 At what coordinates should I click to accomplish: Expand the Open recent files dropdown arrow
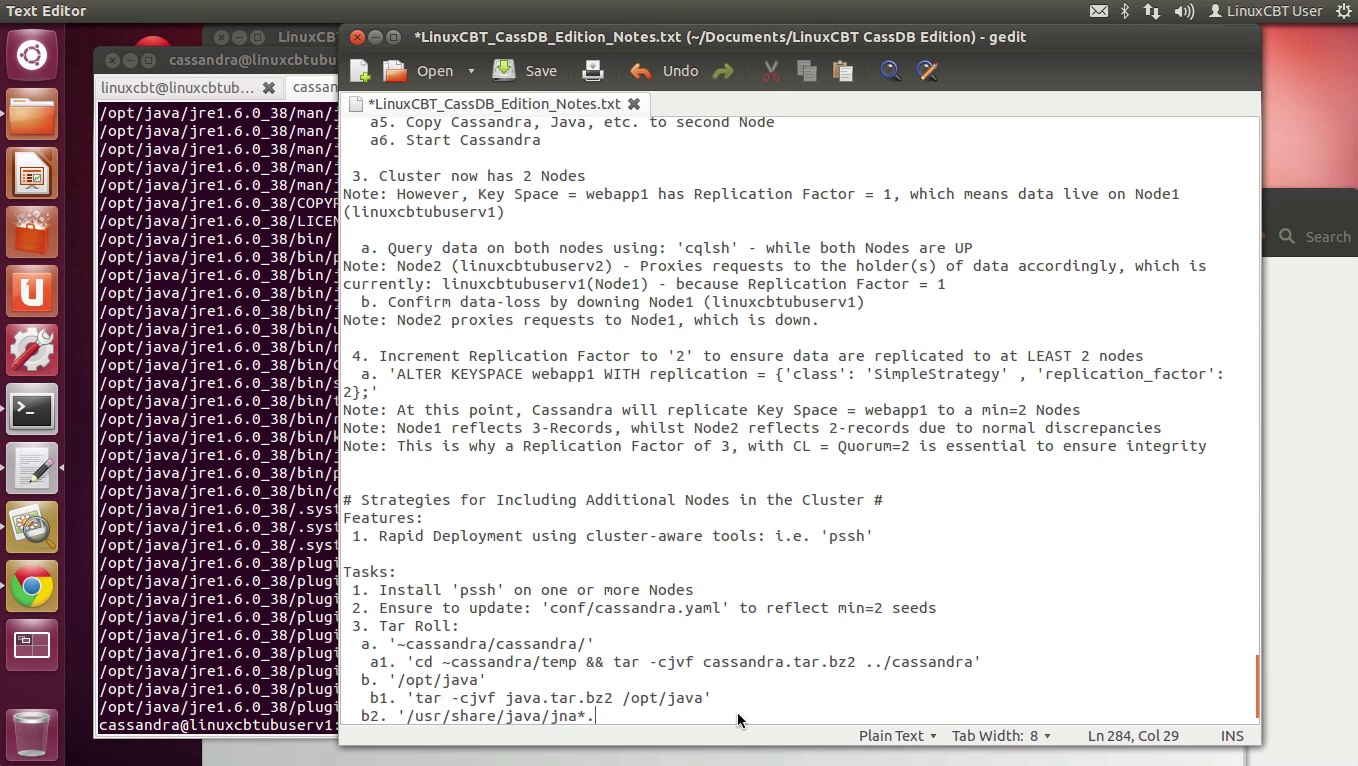tap(471, 71)
